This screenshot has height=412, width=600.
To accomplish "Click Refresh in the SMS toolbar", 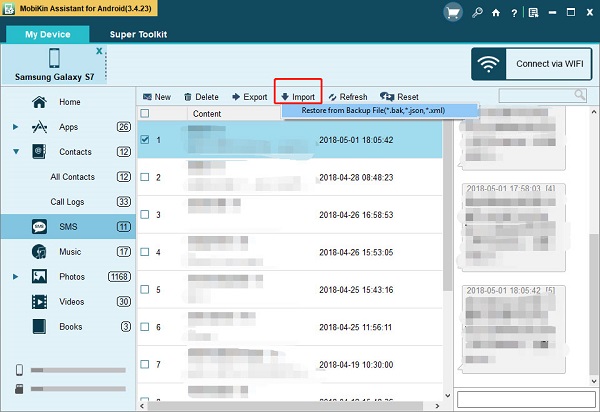I will 348,97.
